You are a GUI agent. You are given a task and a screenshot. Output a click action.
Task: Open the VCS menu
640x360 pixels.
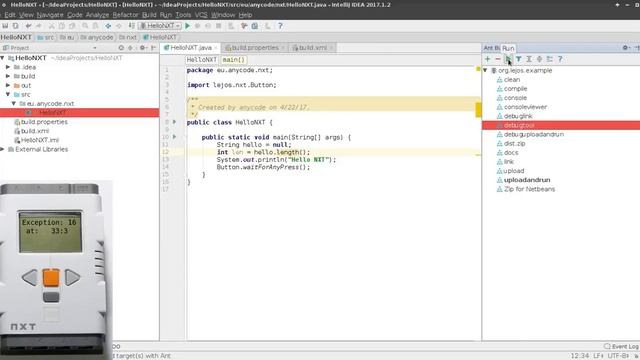(201, 15)
